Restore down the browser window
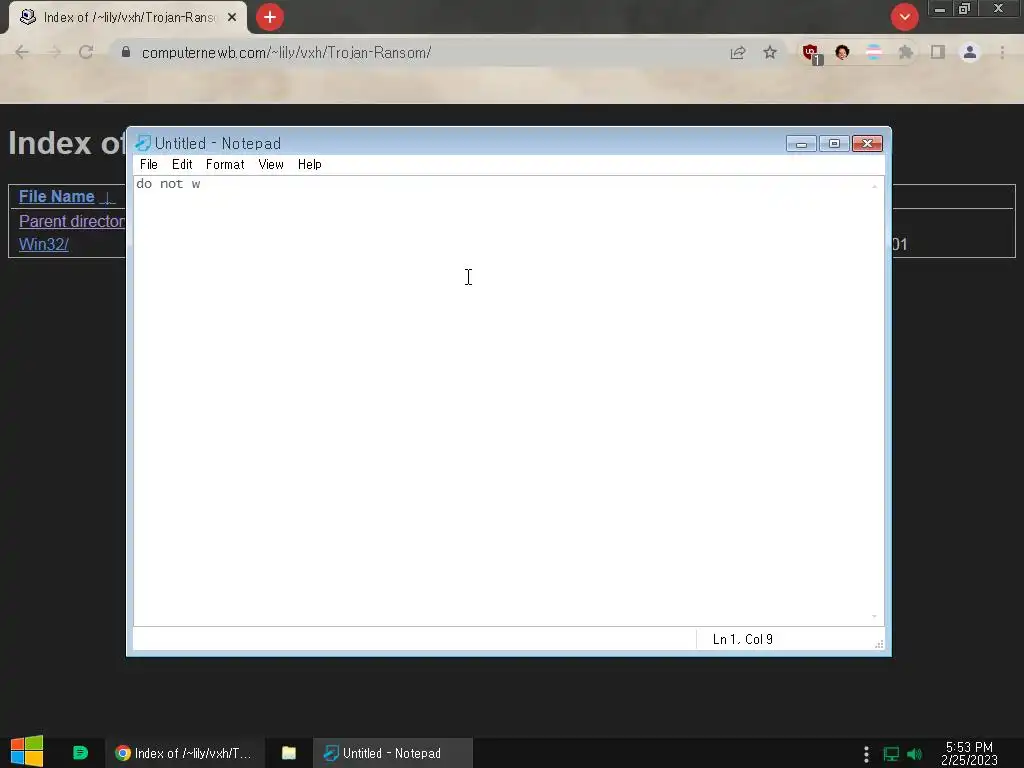The width and height of the screenshot is (1024, 768). pos(965,9)
